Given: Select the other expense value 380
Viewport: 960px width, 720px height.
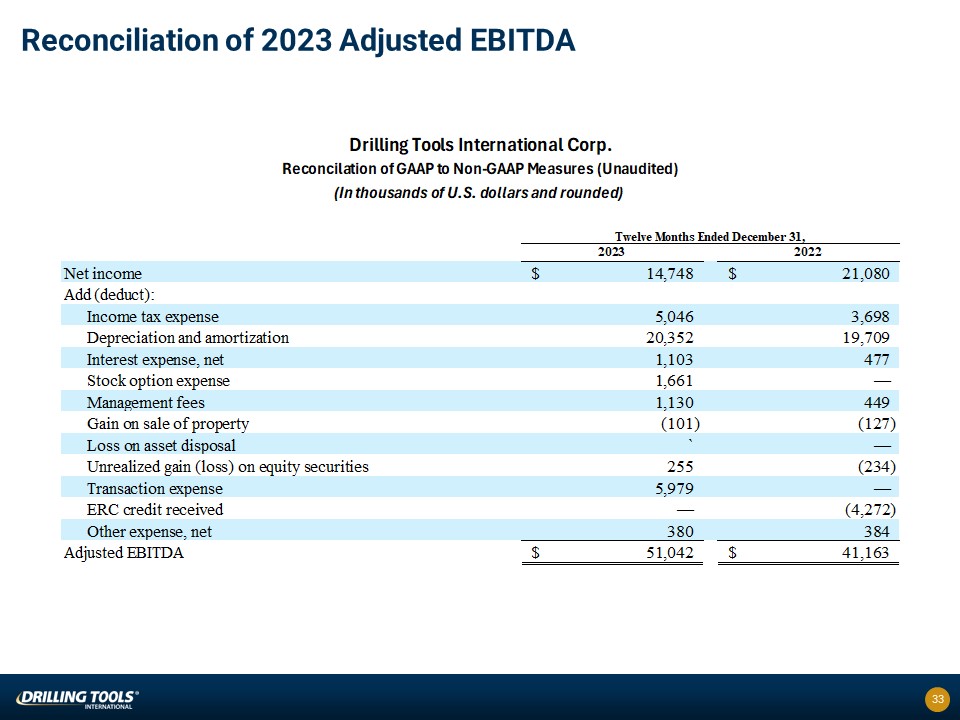Looking at the screenshot, I should 680,531.
